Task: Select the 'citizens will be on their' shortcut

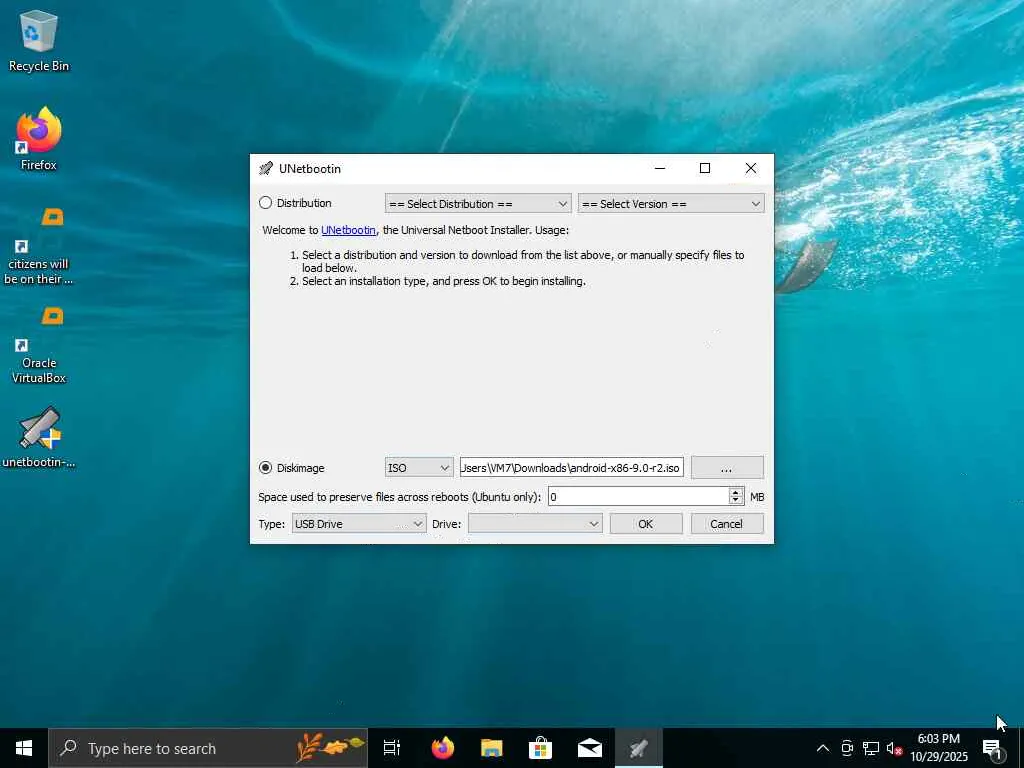Action: tap(39, 246)
